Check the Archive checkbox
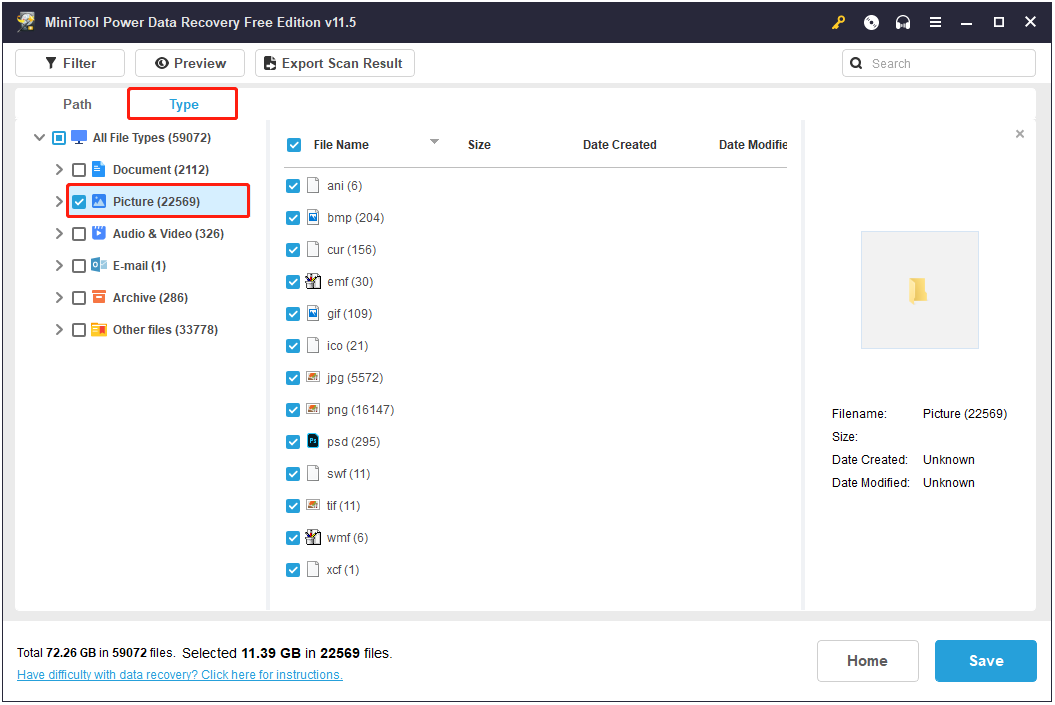Viewport: 1055px width, 705px height. click(x=79, y=297)
